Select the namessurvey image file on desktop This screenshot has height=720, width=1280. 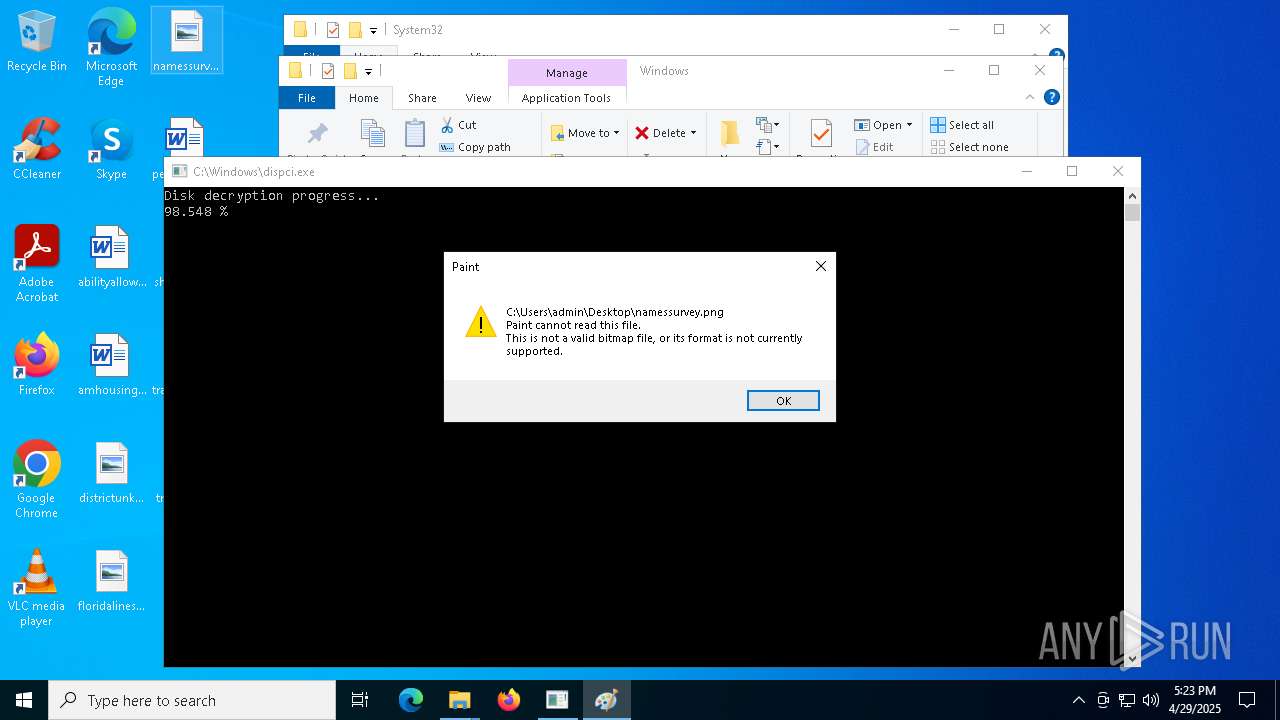186,42
